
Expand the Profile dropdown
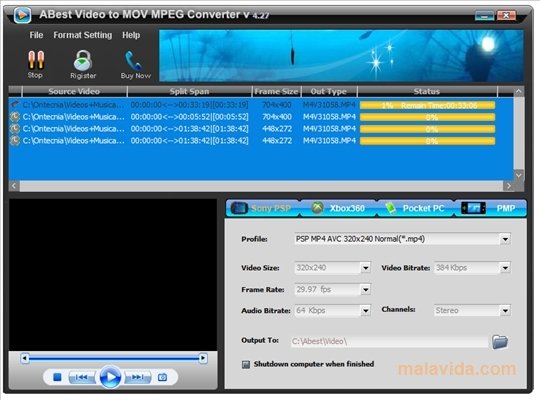[505, 239]
